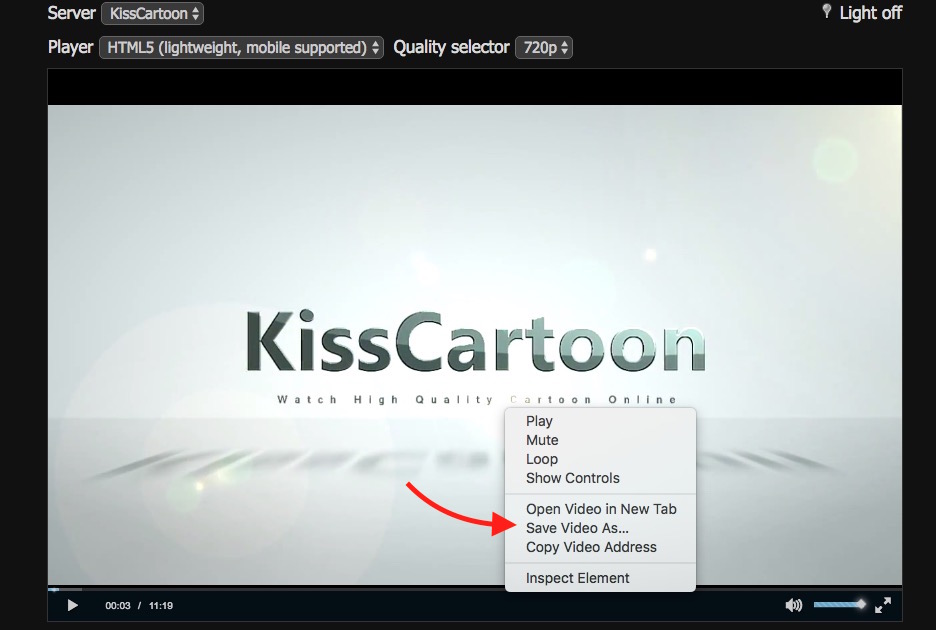Choose Mute in the context menu
Screen dimensions: 936x630
click(x=542, y=440)
